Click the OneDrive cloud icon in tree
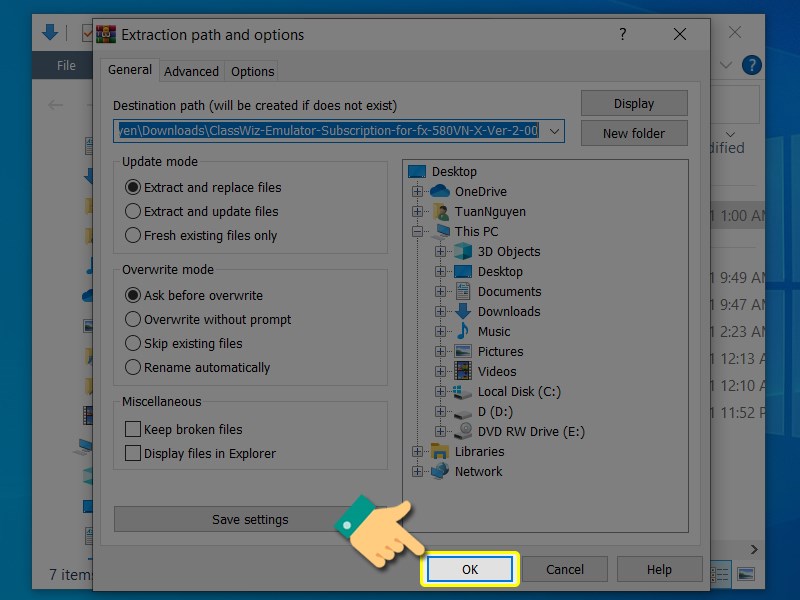This screenshot has width=800, height=600. (x=440, y=191)
